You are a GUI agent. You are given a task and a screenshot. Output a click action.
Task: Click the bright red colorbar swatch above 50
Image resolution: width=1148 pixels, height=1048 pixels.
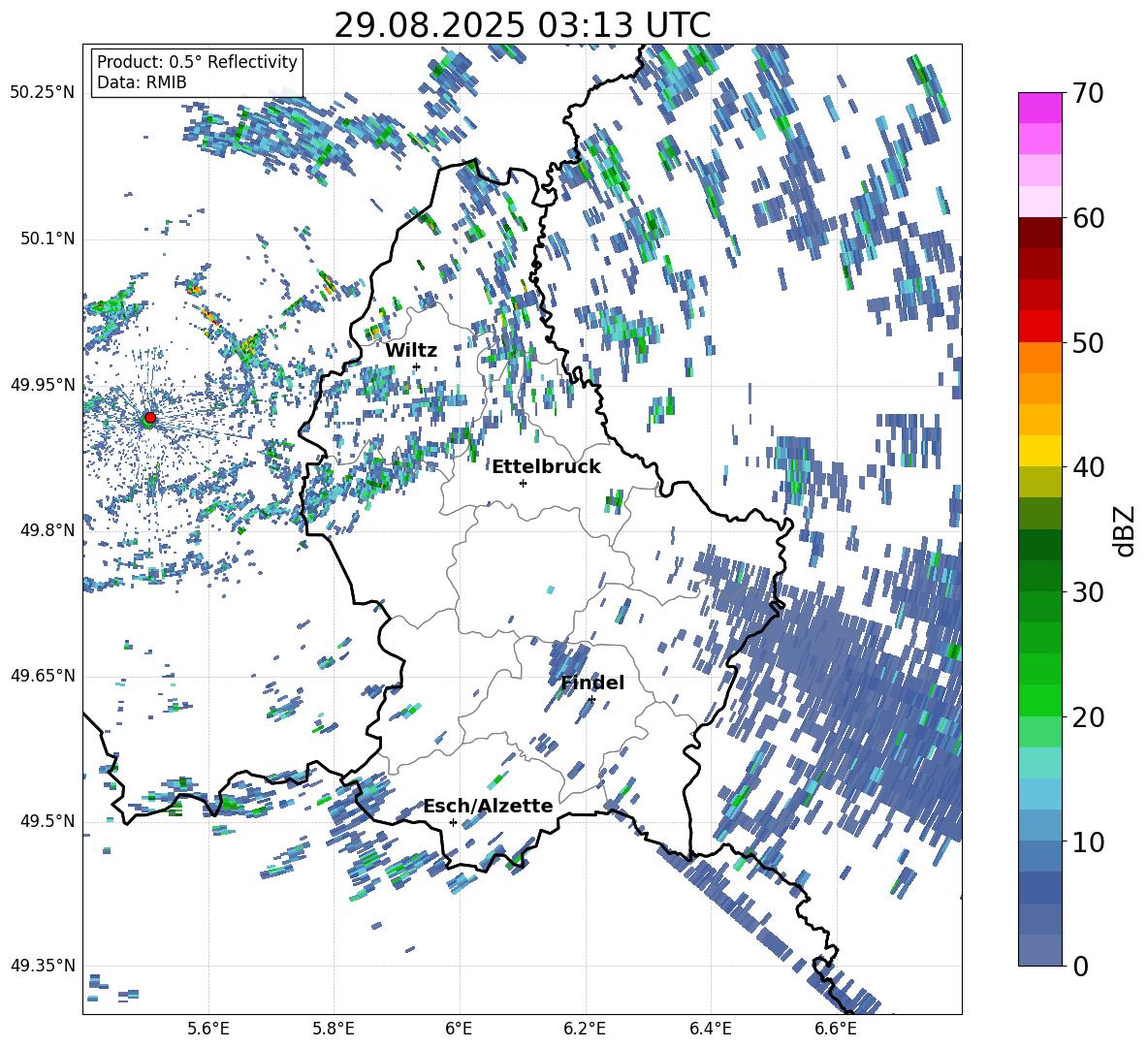click(x=1039, y=327)
